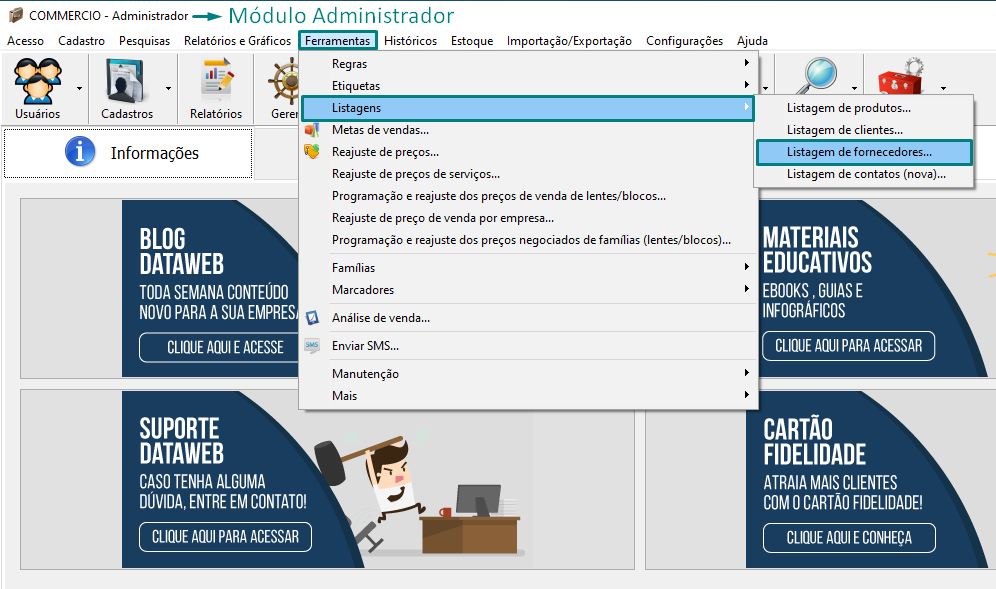Screen dimensions: 996x589
Task: Click Cartão Fidelidade 'Clique aqui e conheça' button
Action: click(848, 537)
